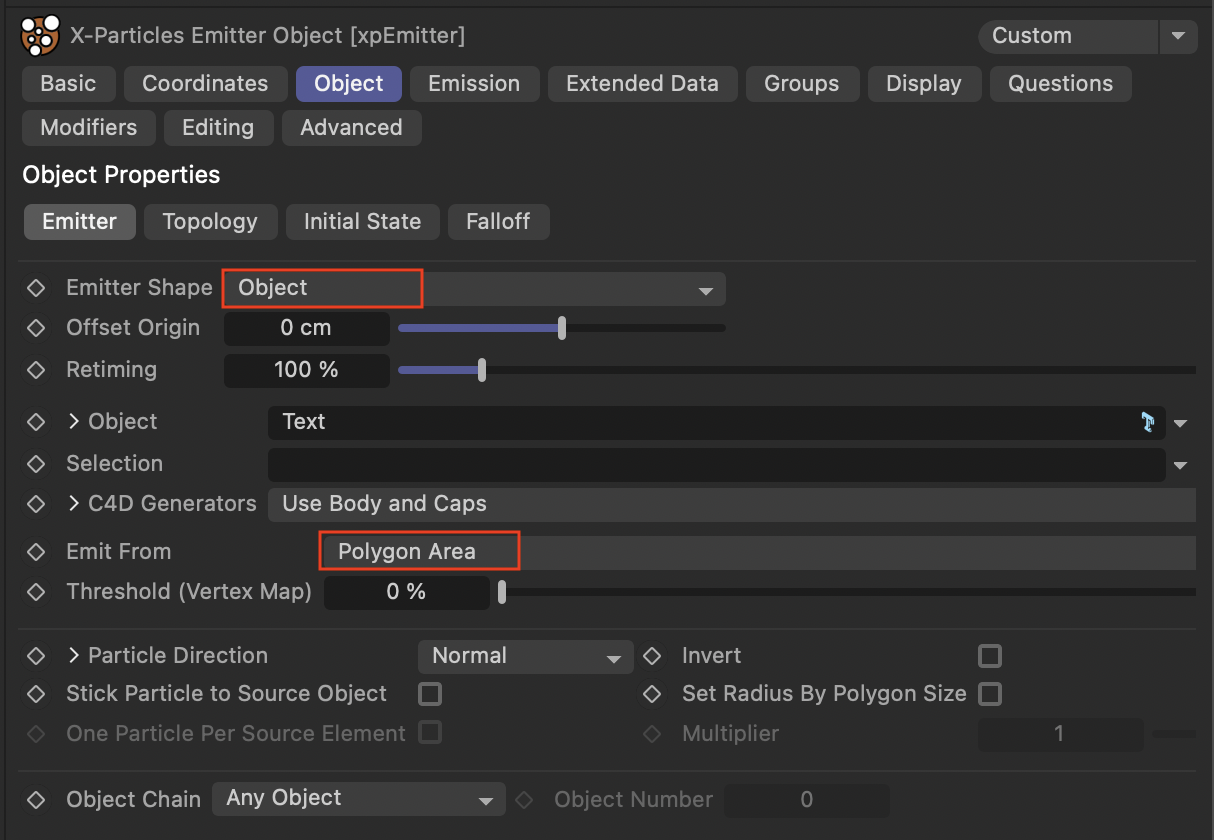Switch to the Extended Data tab
The width and height of the screenshot is (1214, 840).
click(x=642, y=84)
